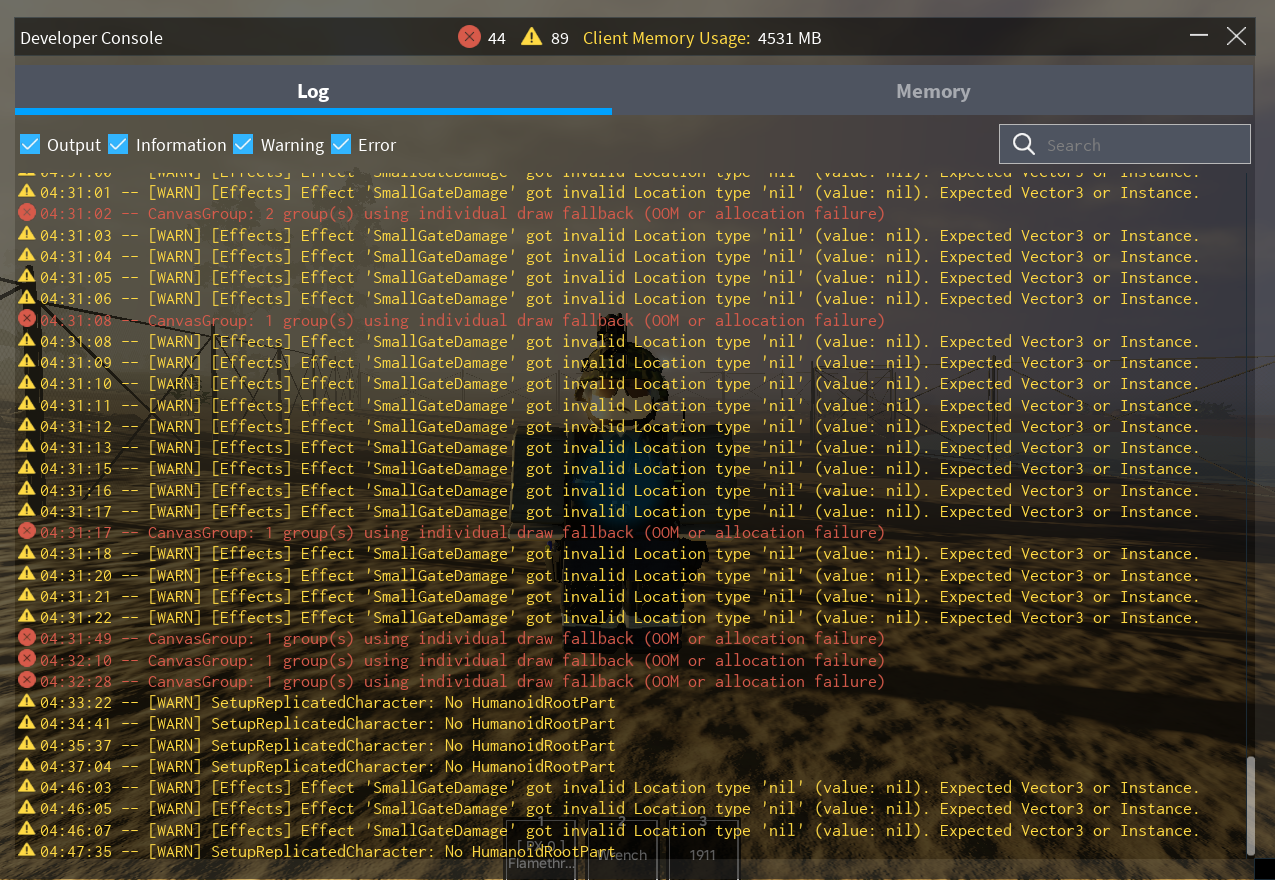Screen dimensions: 1275x880
Task: Click the Client Memory Usage label
Action: [x=666, y=38]
